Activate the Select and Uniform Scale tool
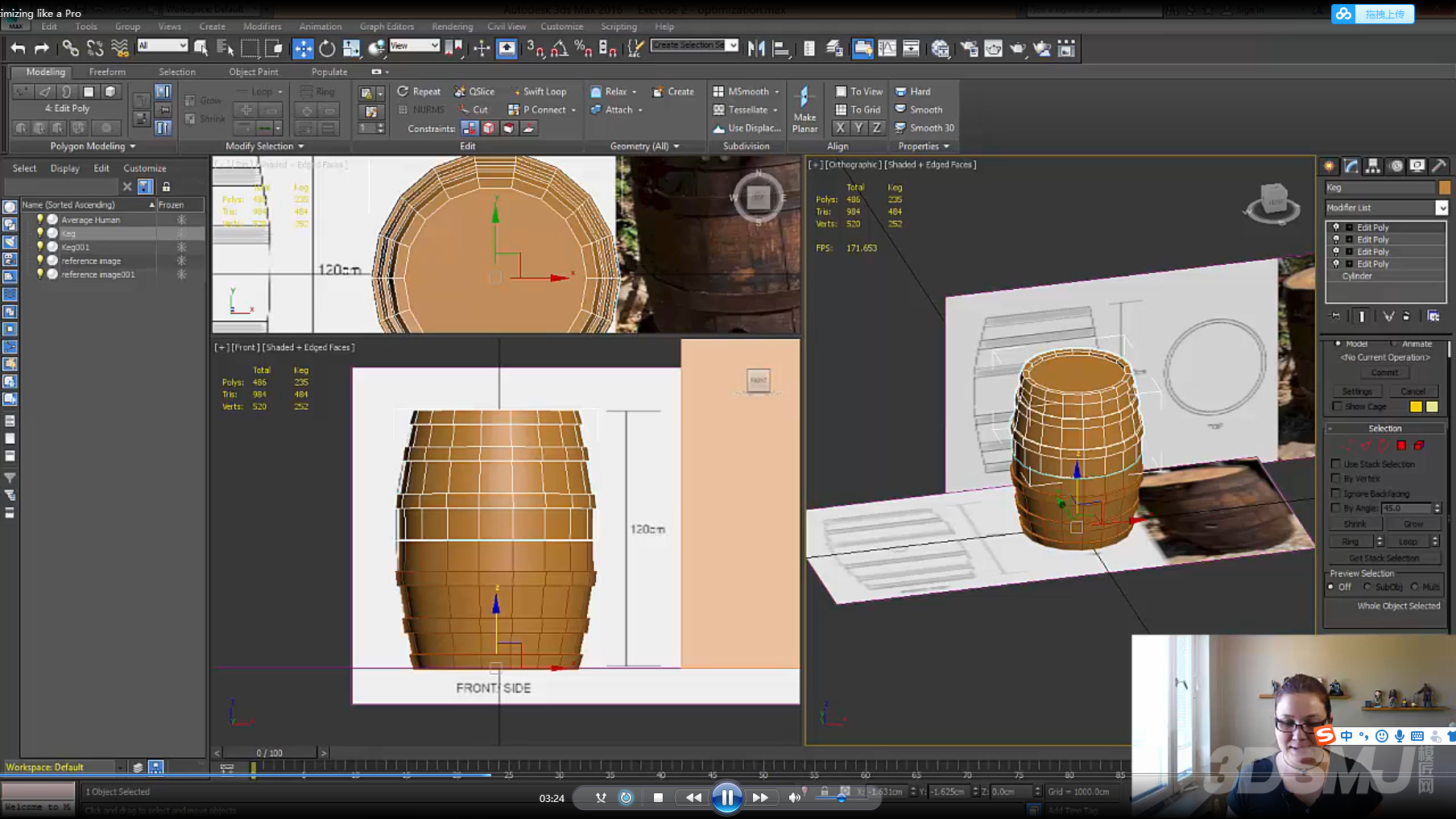Image resolution: width=1456 pixels, height=819 pixels. coord(351,49)
